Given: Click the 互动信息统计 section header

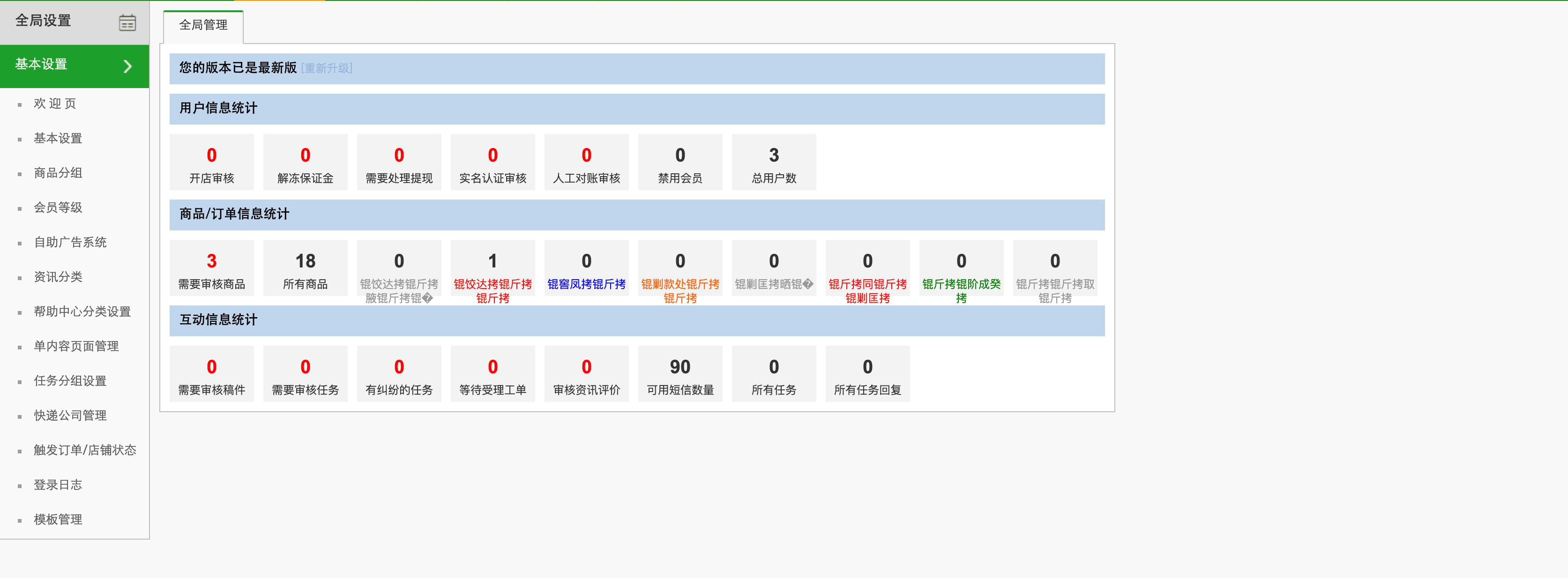Looking at the screenshot, I should [637, 321].
